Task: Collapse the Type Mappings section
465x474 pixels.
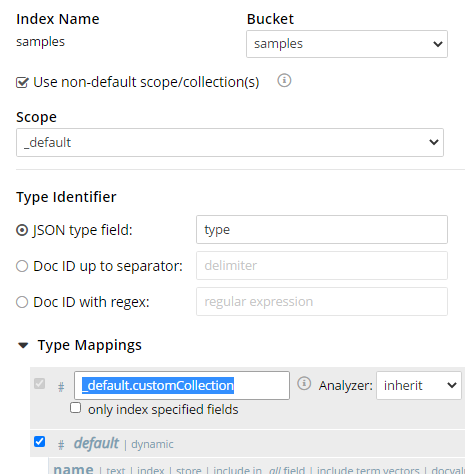Action: 23,345
